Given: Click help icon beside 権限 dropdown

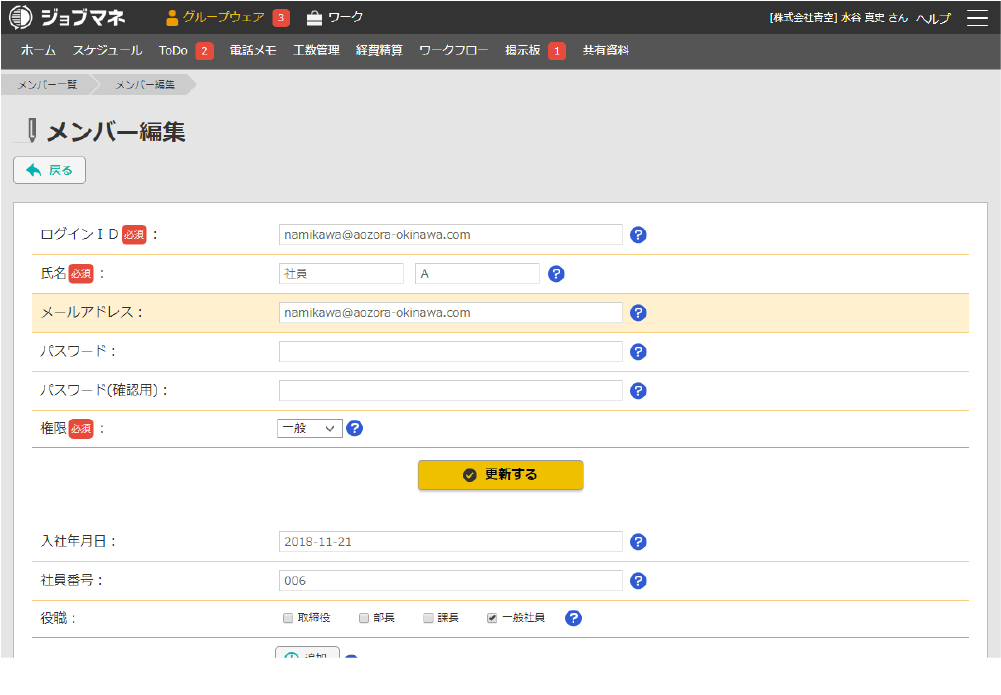Looking at the screenshot, I should click(x=354, y=428).
